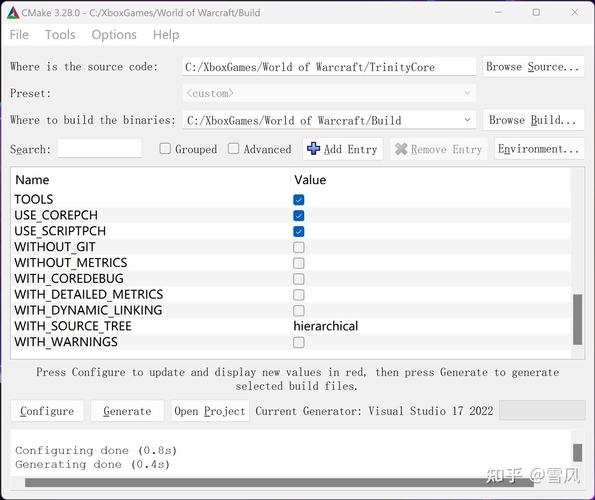The height and width of the screenshot is (500, 595).
Task: Close the CMake window
Action: [x=575, y=13]
